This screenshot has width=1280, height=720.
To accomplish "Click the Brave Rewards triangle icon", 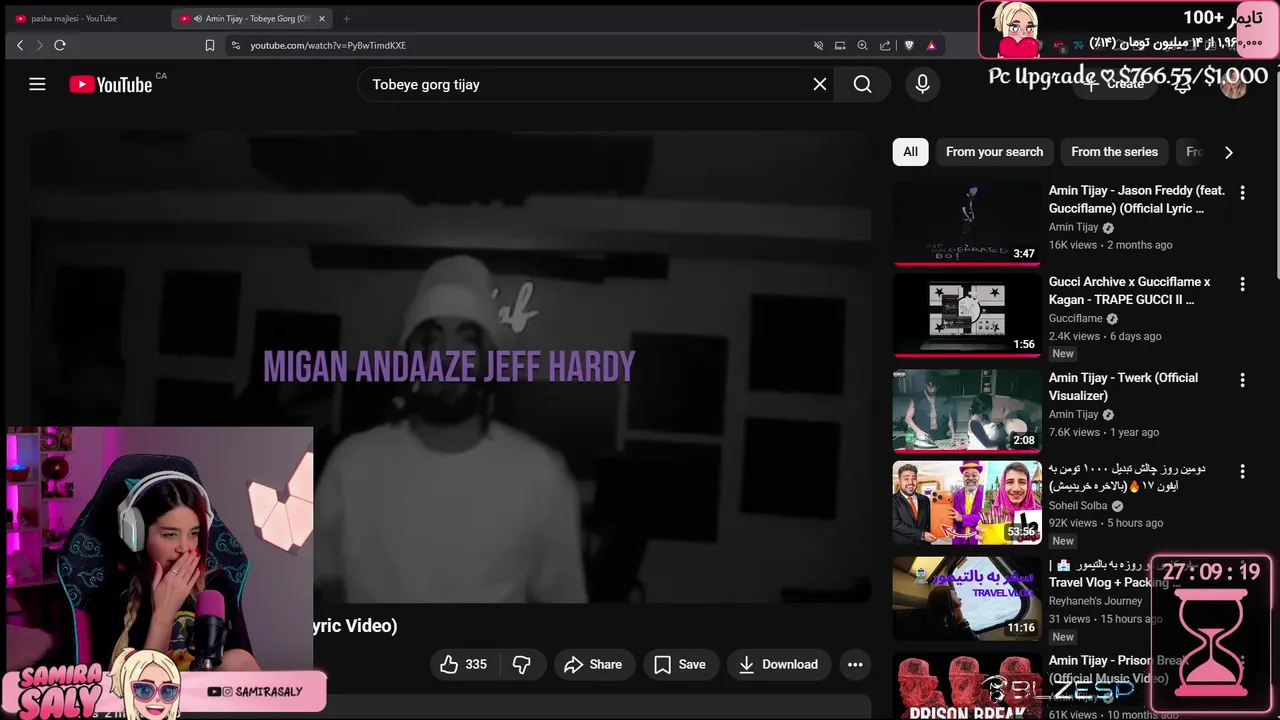I will point(931,45).
